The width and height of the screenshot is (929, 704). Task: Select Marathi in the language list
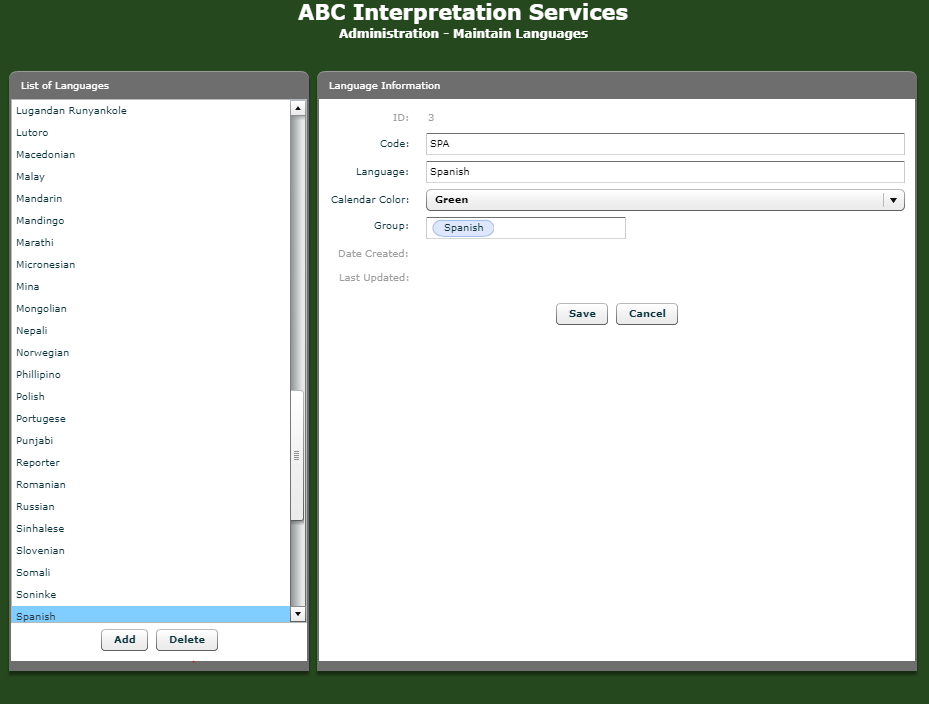pyautogui.click(x=151, y=242)
